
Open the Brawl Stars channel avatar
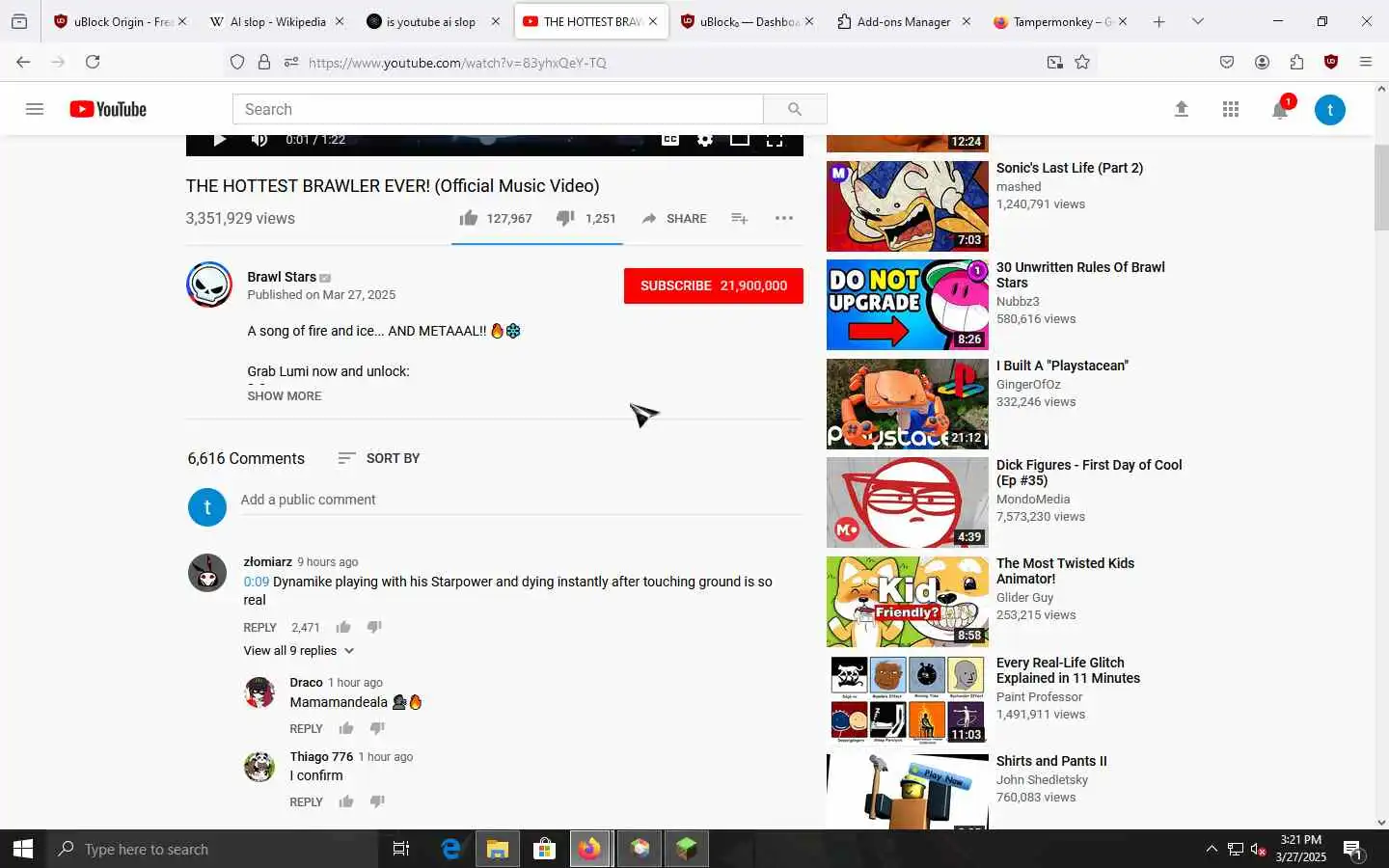209,285
